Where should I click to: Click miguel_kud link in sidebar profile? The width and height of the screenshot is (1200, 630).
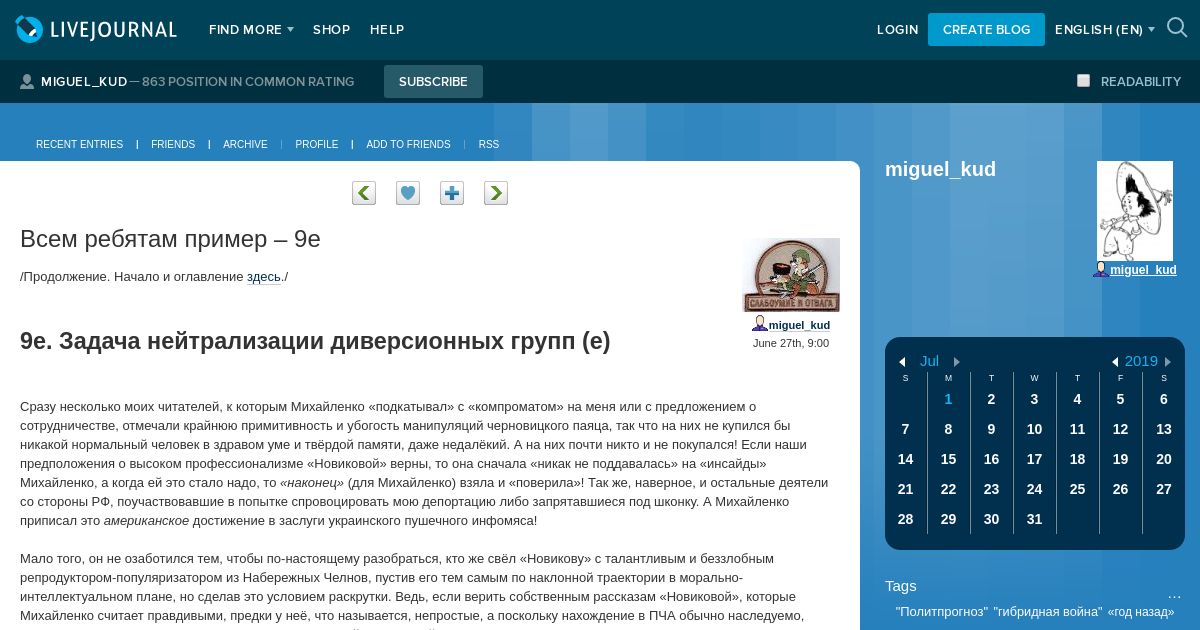pyautogui.click(x=1143, y=270)
